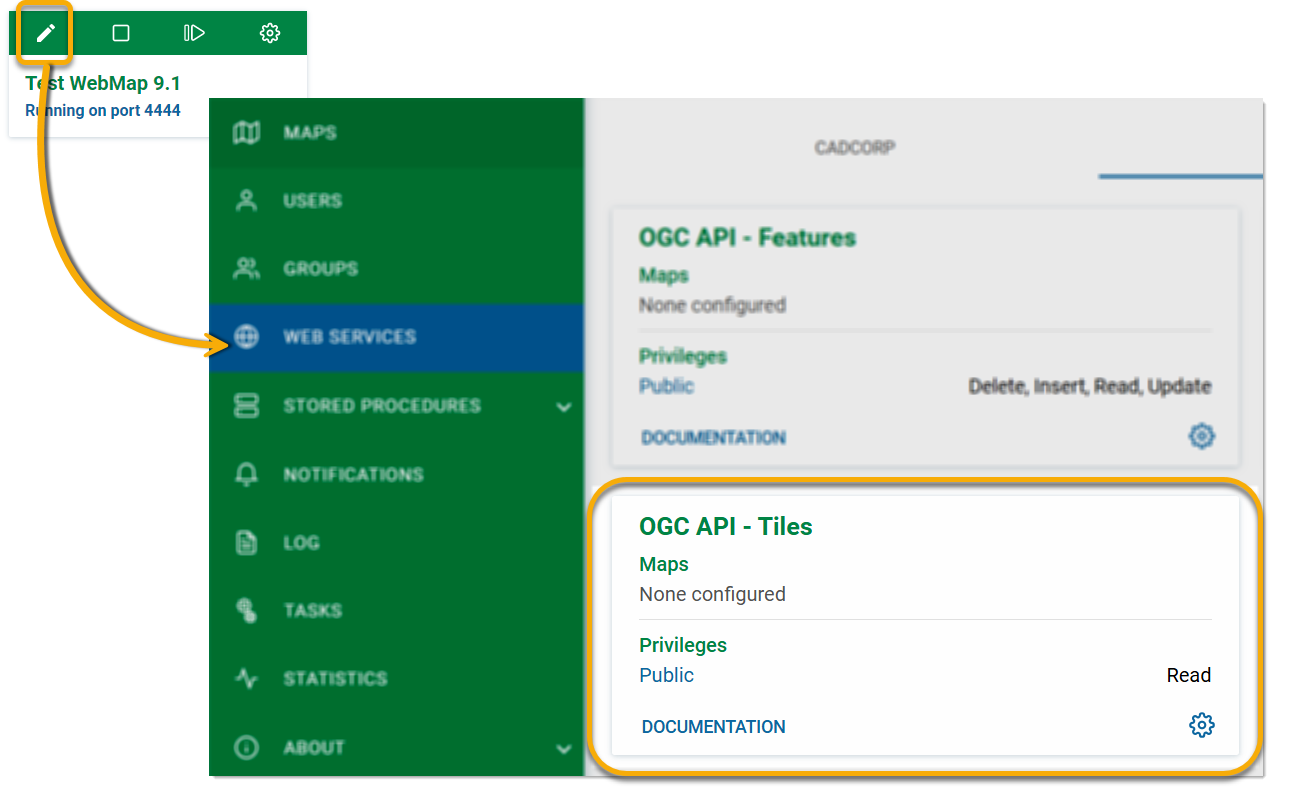Open settings gear for OGC API - Features
Viewport: 1294px width, 798px height.
click(1201, 436)
